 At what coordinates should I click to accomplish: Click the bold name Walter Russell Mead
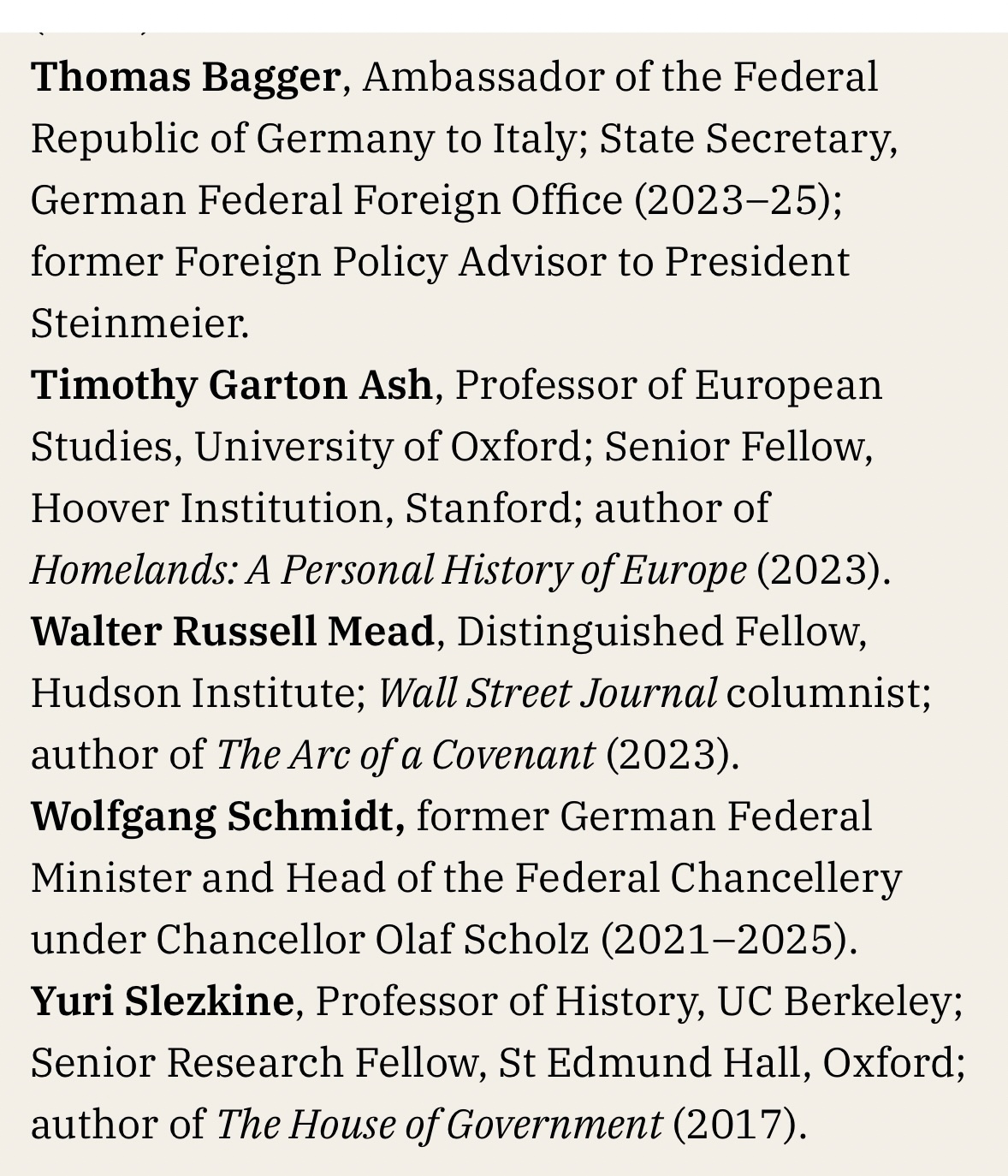point(233,632)
